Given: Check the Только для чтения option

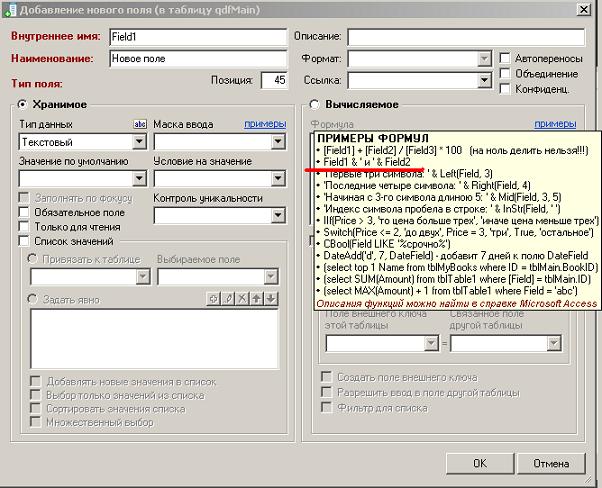Looking at the screenshot, I should coord(25,227).
